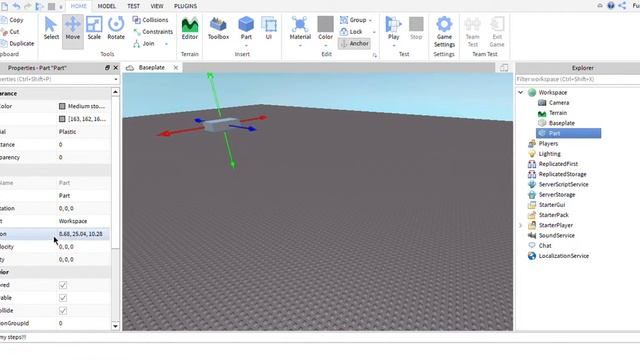
Task: Open Game Settings
Action: pos(444,32)
